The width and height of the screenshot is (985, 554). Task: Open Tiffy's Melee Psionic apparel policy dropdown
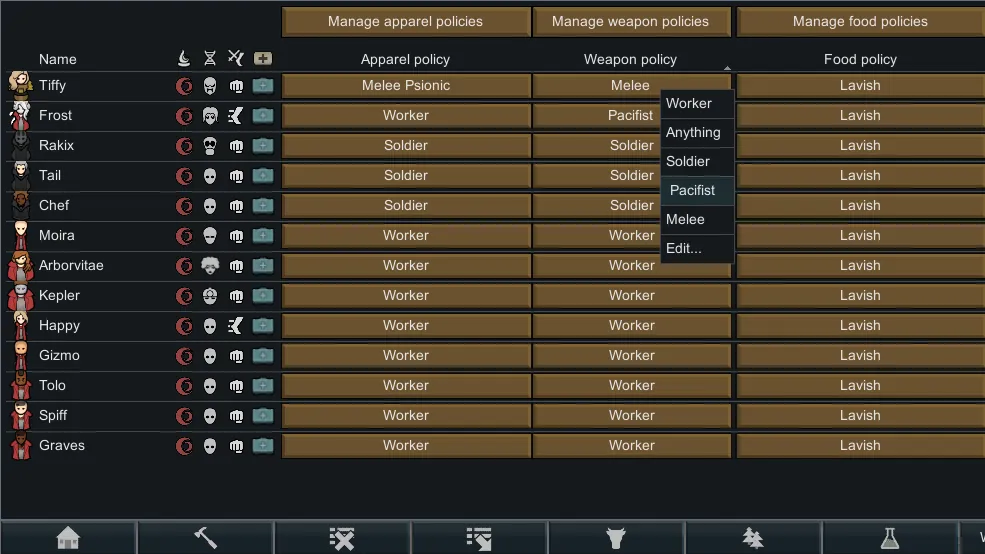point(406,86)
